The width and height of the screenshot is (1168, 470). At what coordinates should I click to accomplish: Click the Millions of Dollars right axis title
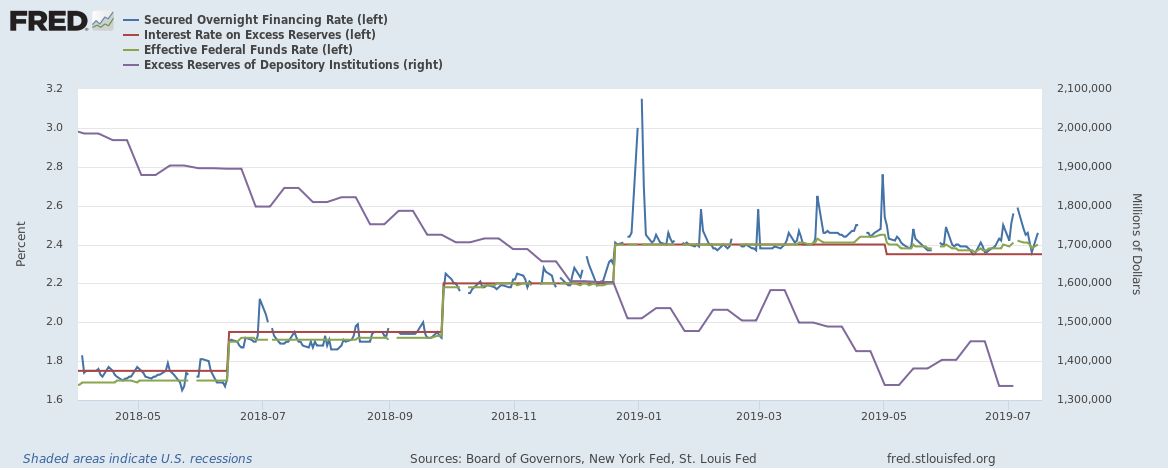[1136, 244]
